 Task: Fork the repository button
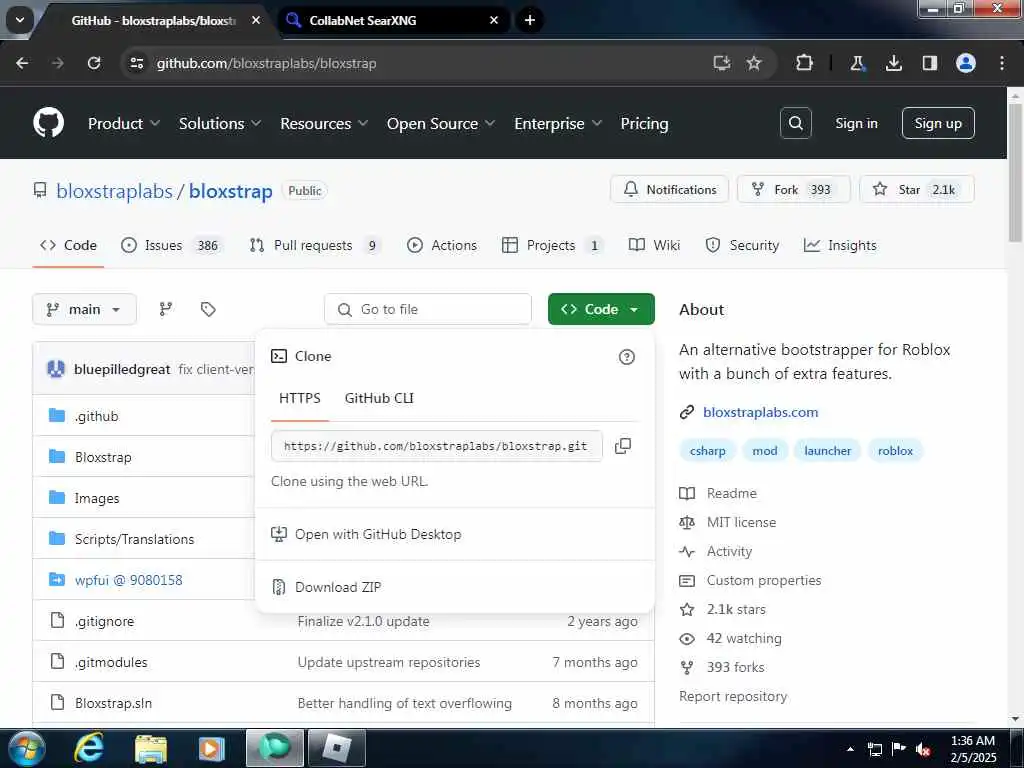pyautogui.click(x=794, y=189)
